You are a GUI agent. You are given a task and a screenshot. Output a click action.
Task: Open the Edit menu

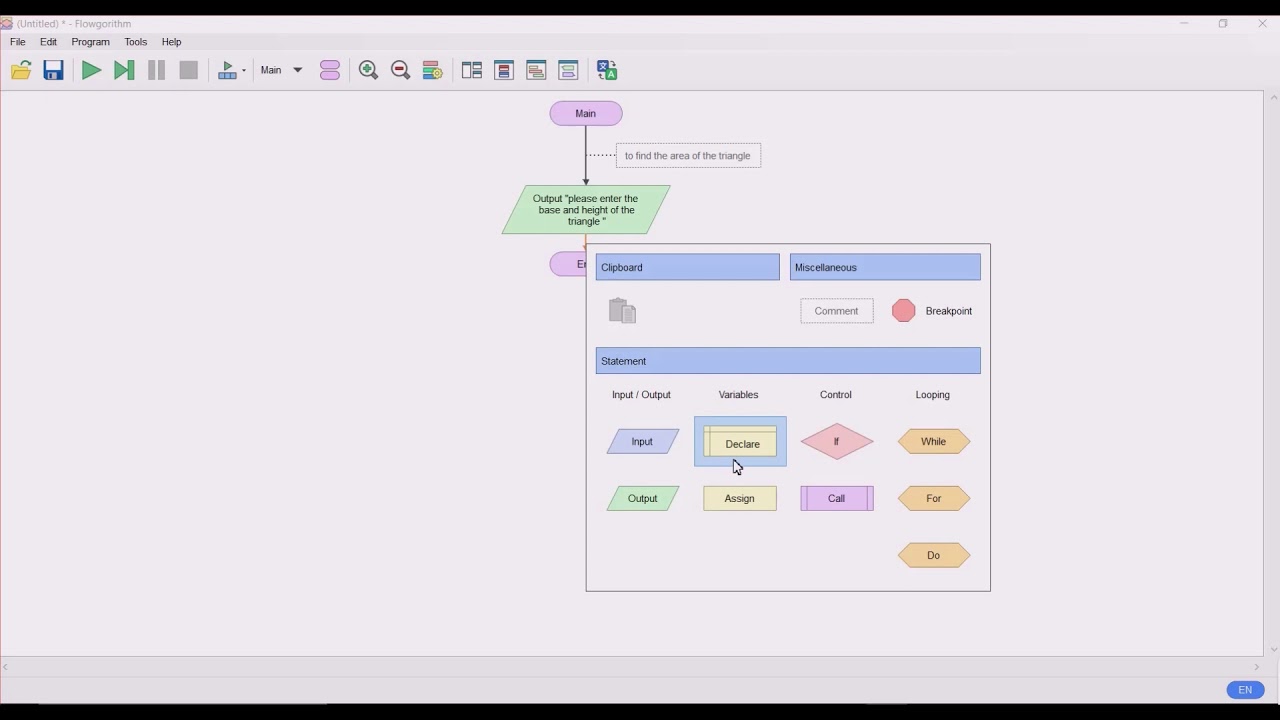click(49, 42)
